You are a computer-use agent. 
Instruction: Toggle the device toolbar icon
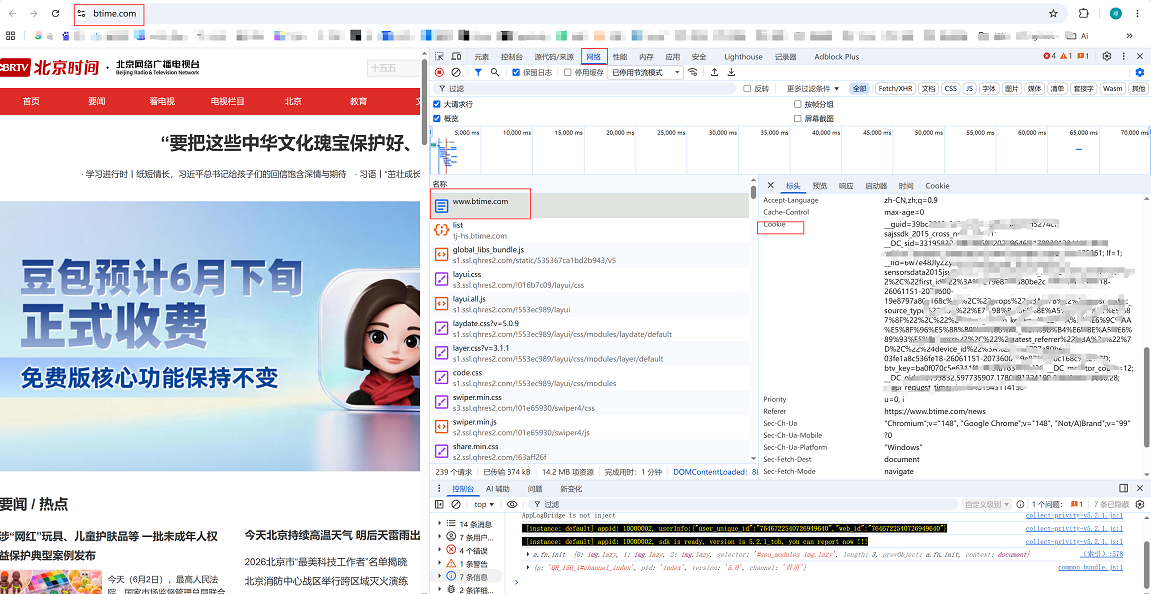[456, 57]
